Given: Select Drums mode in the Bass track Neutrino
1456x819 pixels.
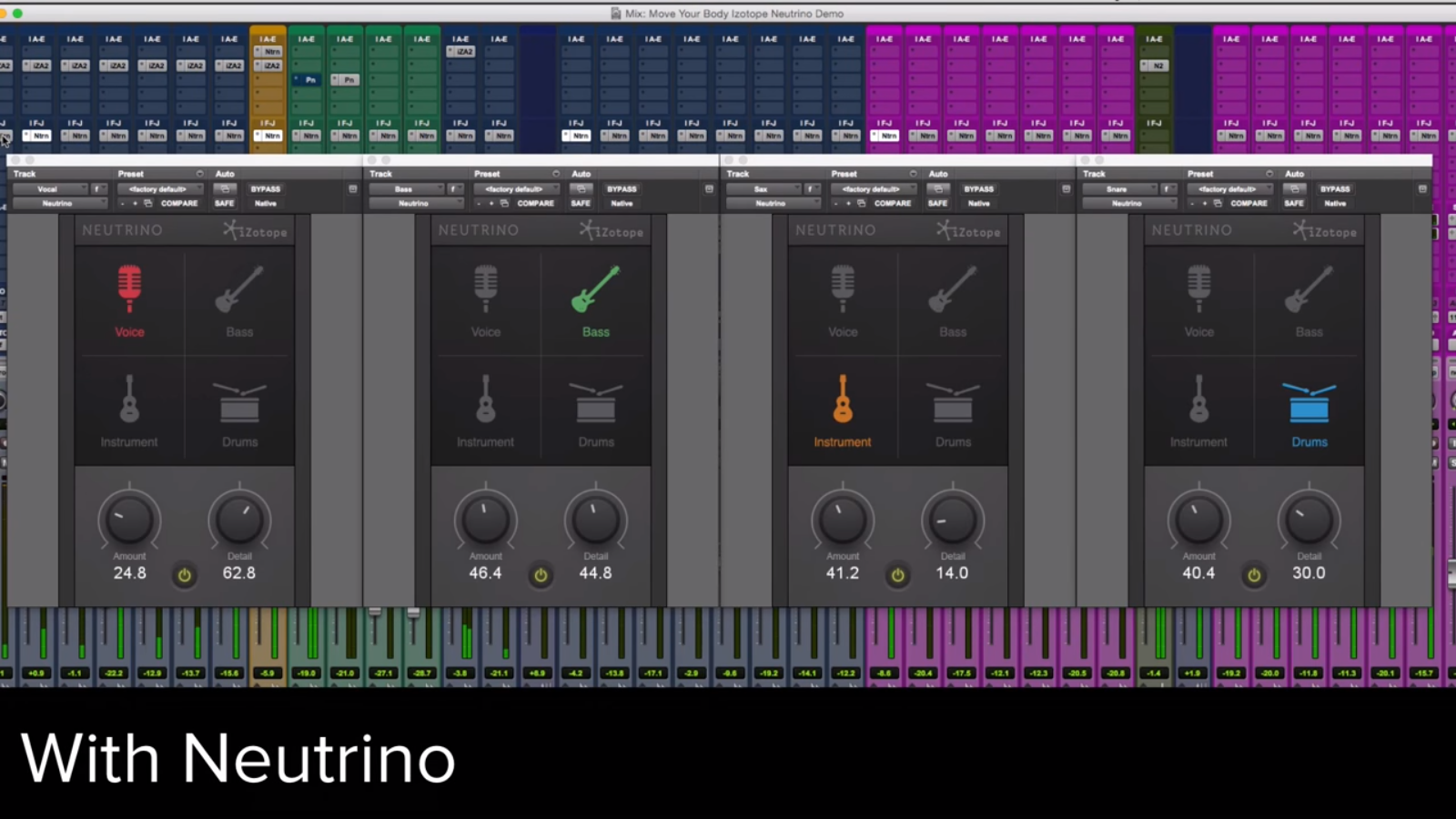Looking at the screenshot, I should (x=596, y=411).
